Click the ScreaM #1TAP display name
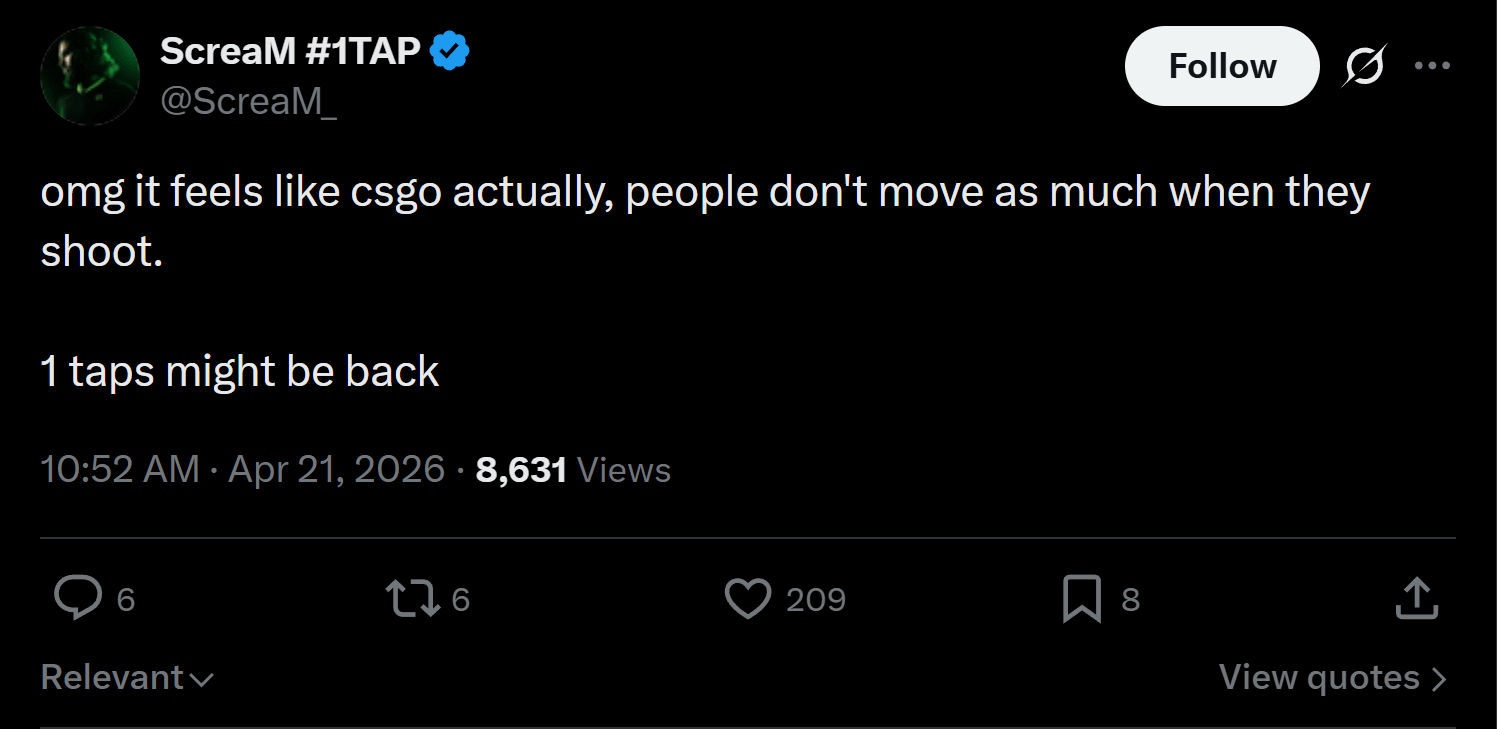Screen dimensions: 1497x729 click(x=290, y=50)
